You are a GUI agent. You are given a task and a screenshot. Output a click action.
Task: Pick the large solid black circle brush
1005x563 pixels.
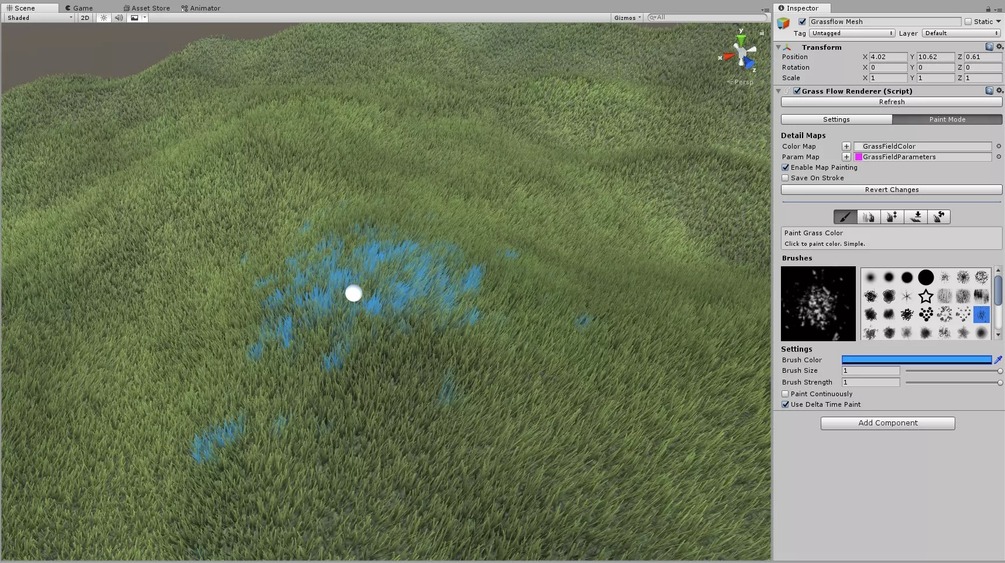[x=926, y=277]
